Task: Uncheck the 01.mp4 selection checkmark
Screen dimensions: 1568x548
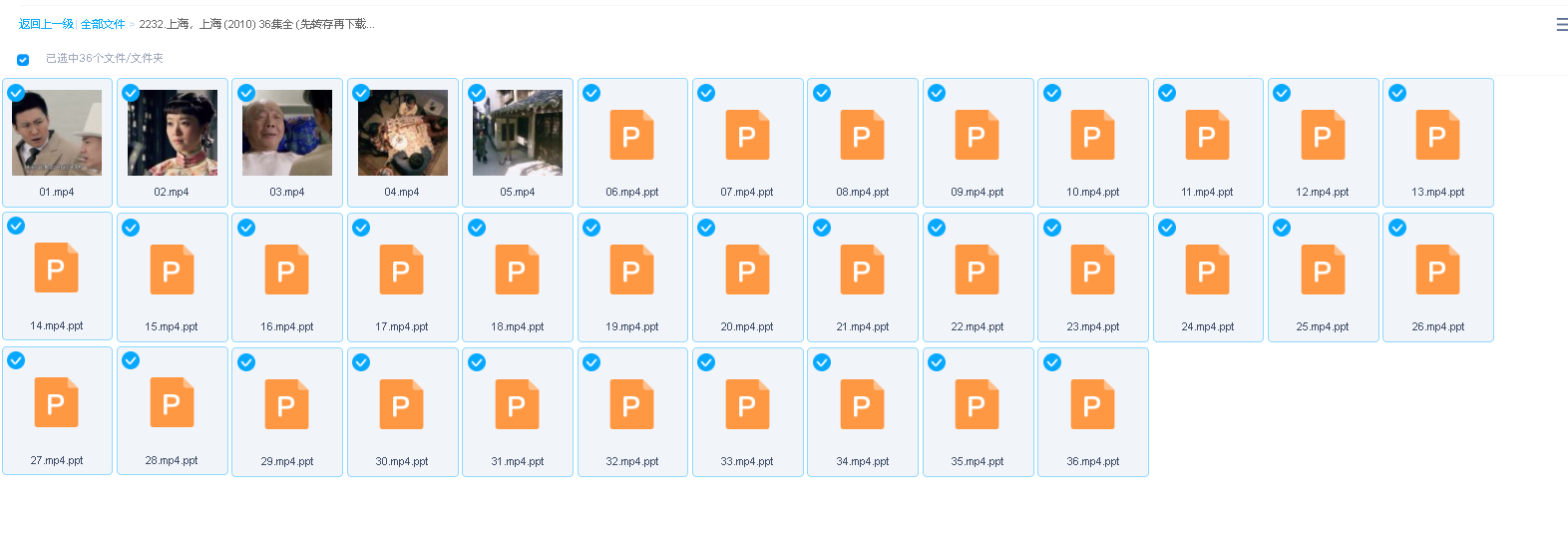Action: click(16, 93)
